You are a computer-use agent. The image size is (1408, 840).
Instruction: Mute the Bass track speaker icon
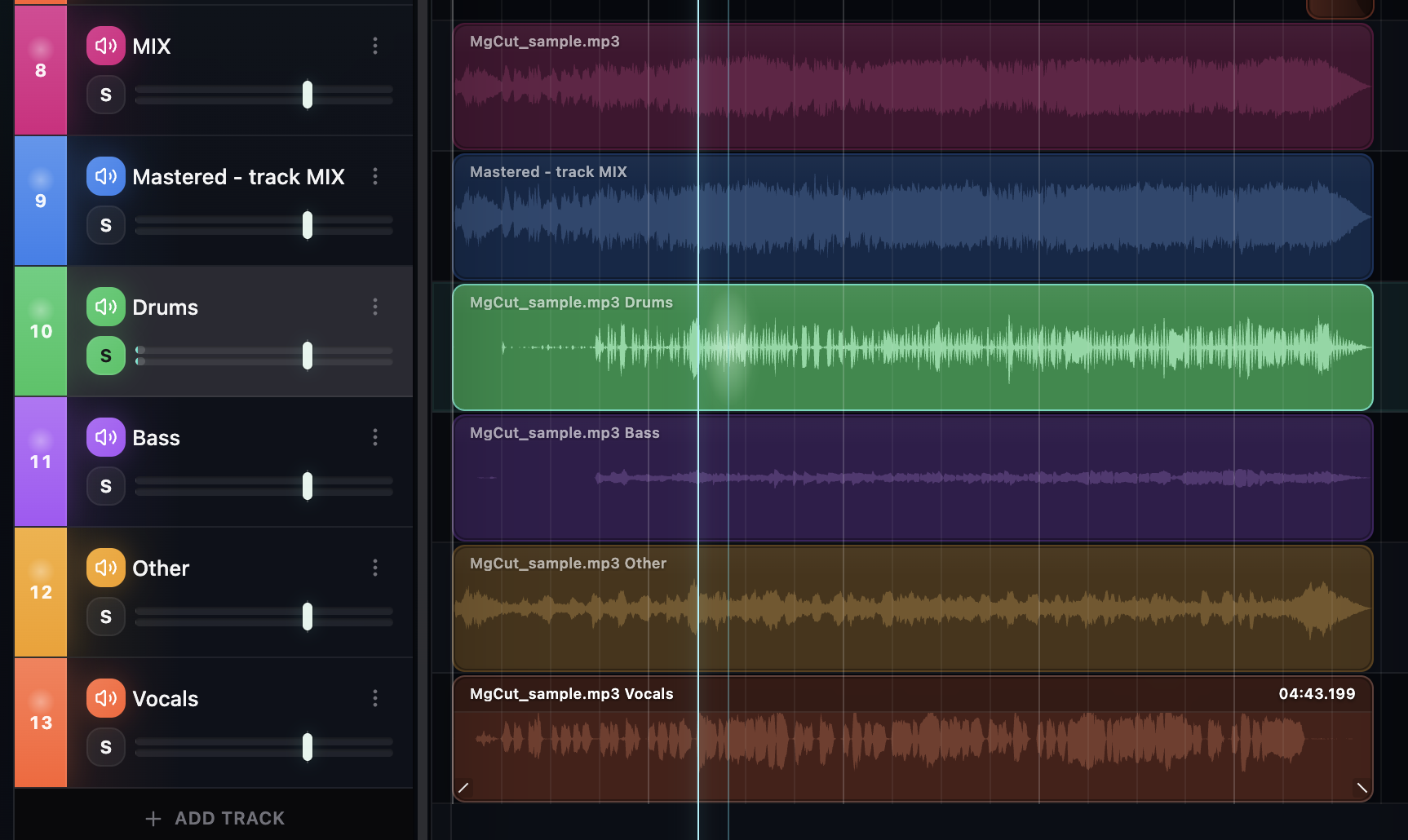pyautogui.click(x=106, y=437)
